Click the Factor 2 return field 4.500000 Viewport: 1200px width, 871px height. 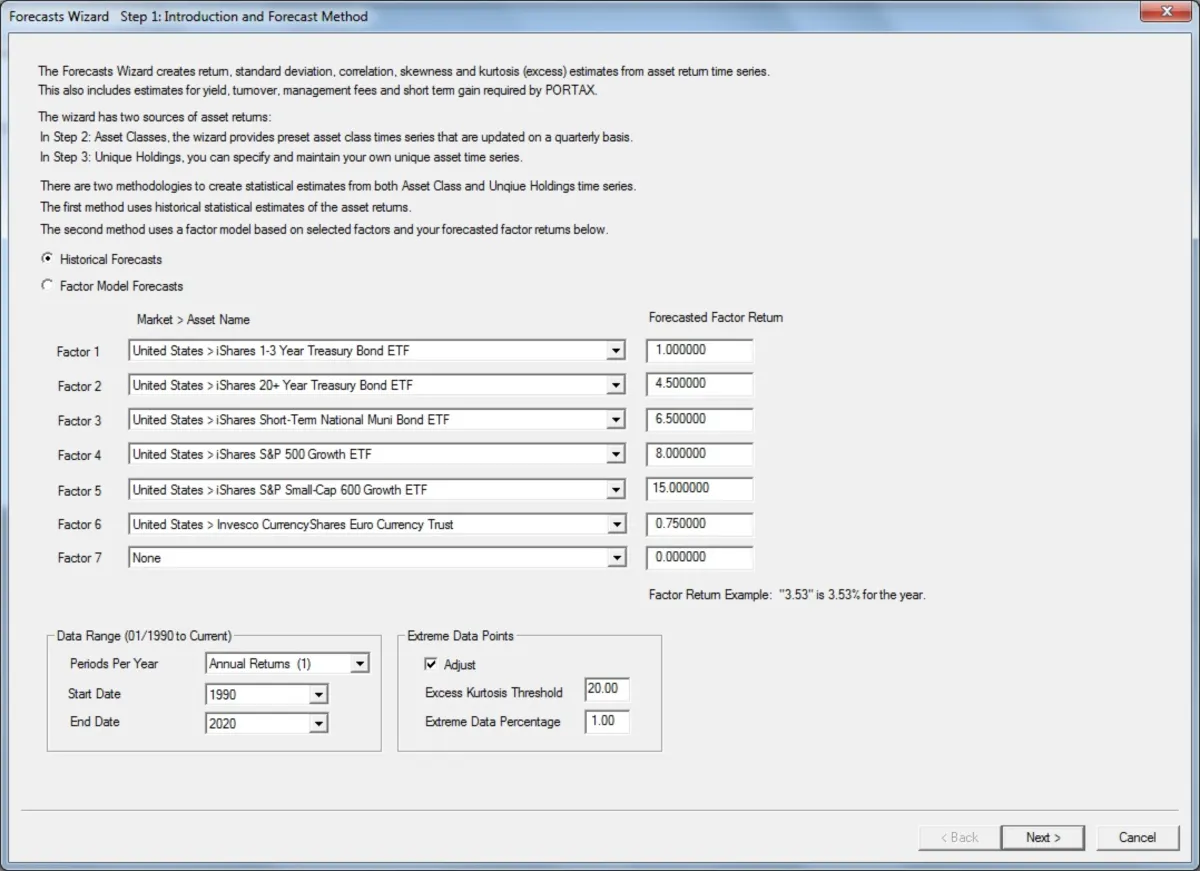tap(699, 385)
